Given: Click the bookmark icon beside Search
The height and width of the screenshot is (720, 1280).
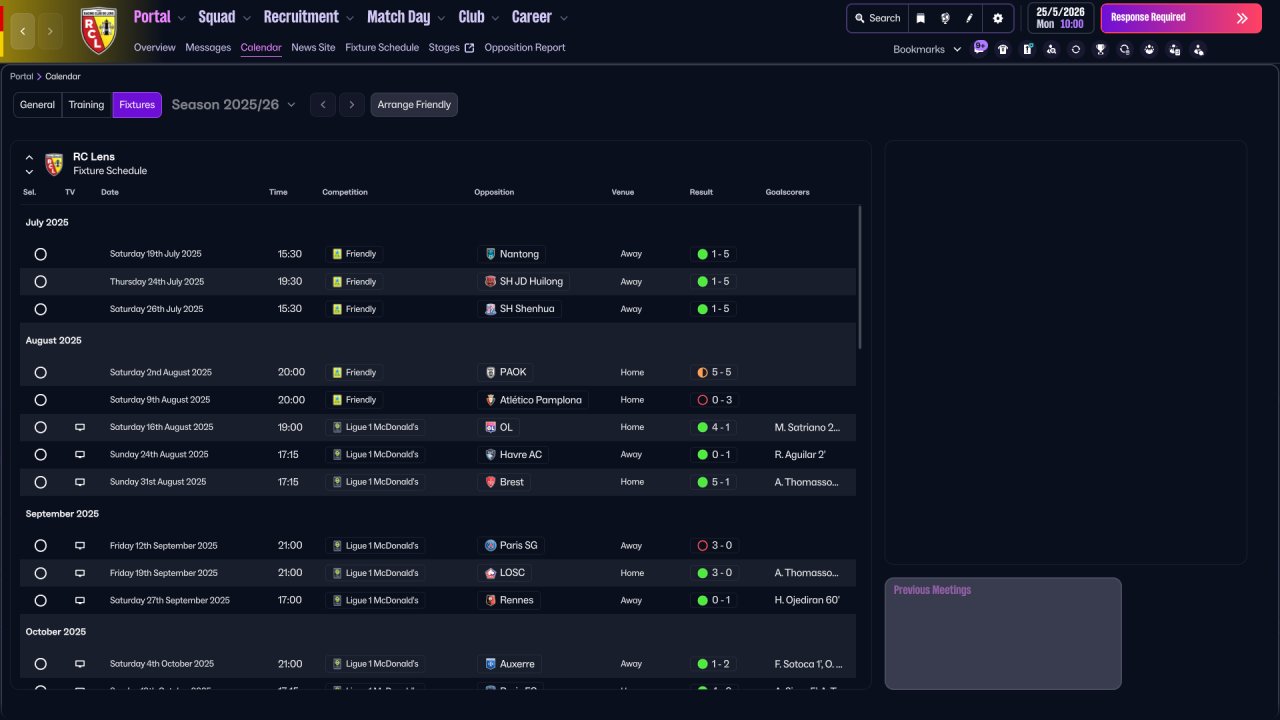Looking at the screenshot, I should pyautogui.click(x=921, y=18).
